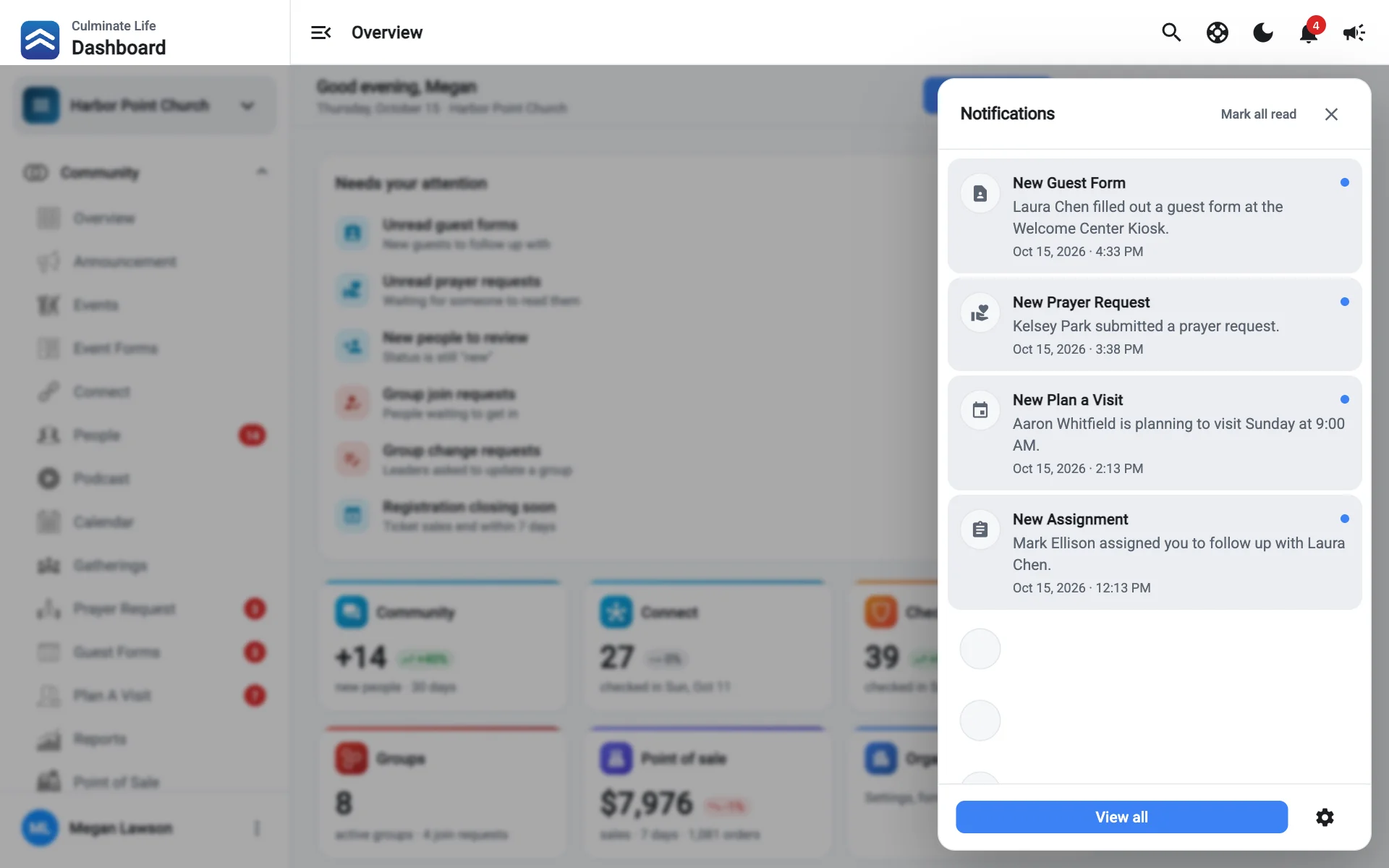Open the help lifebuoy icon

(x=1218, y=33)
